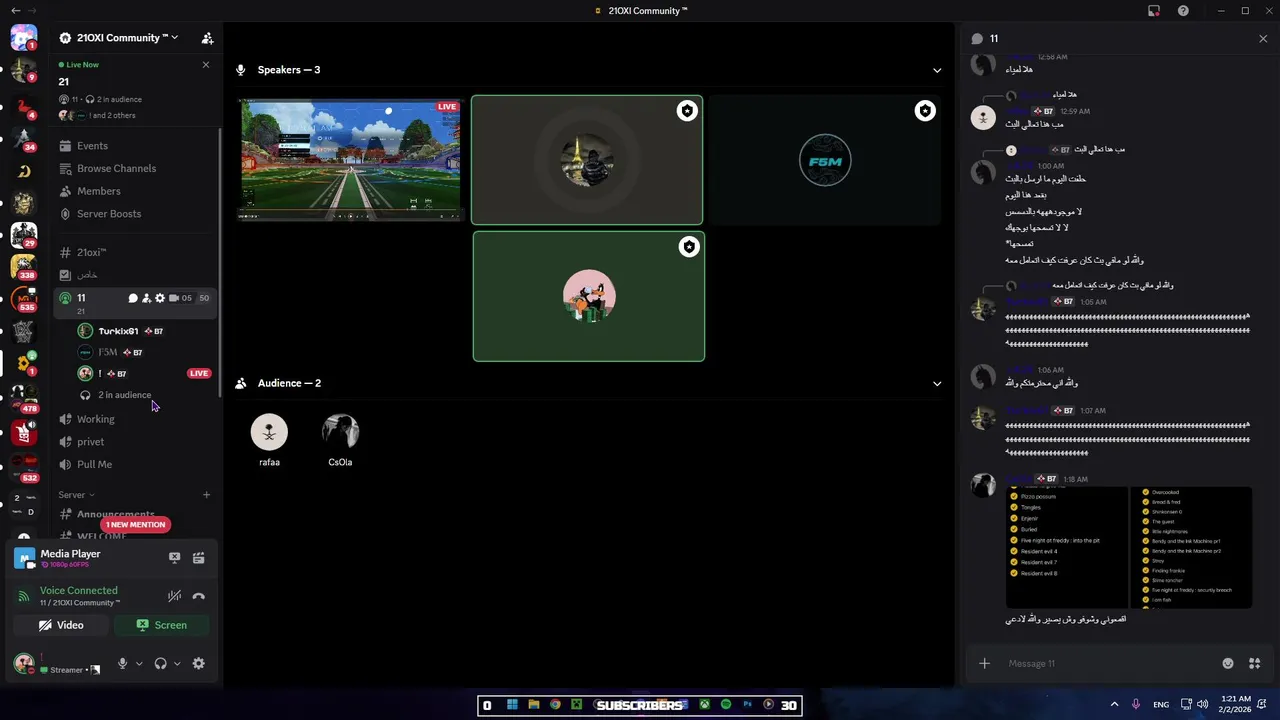Viewport: 1280px width, 720px height.
Task: Toggle noise suppression icon
Action: [x=174, y=596]
